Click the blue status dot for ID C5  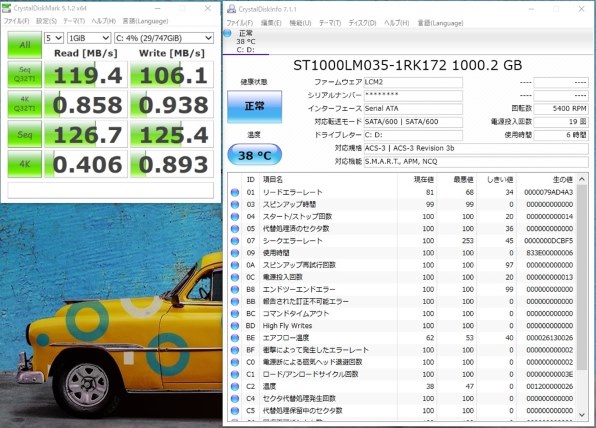click(235, 411)
